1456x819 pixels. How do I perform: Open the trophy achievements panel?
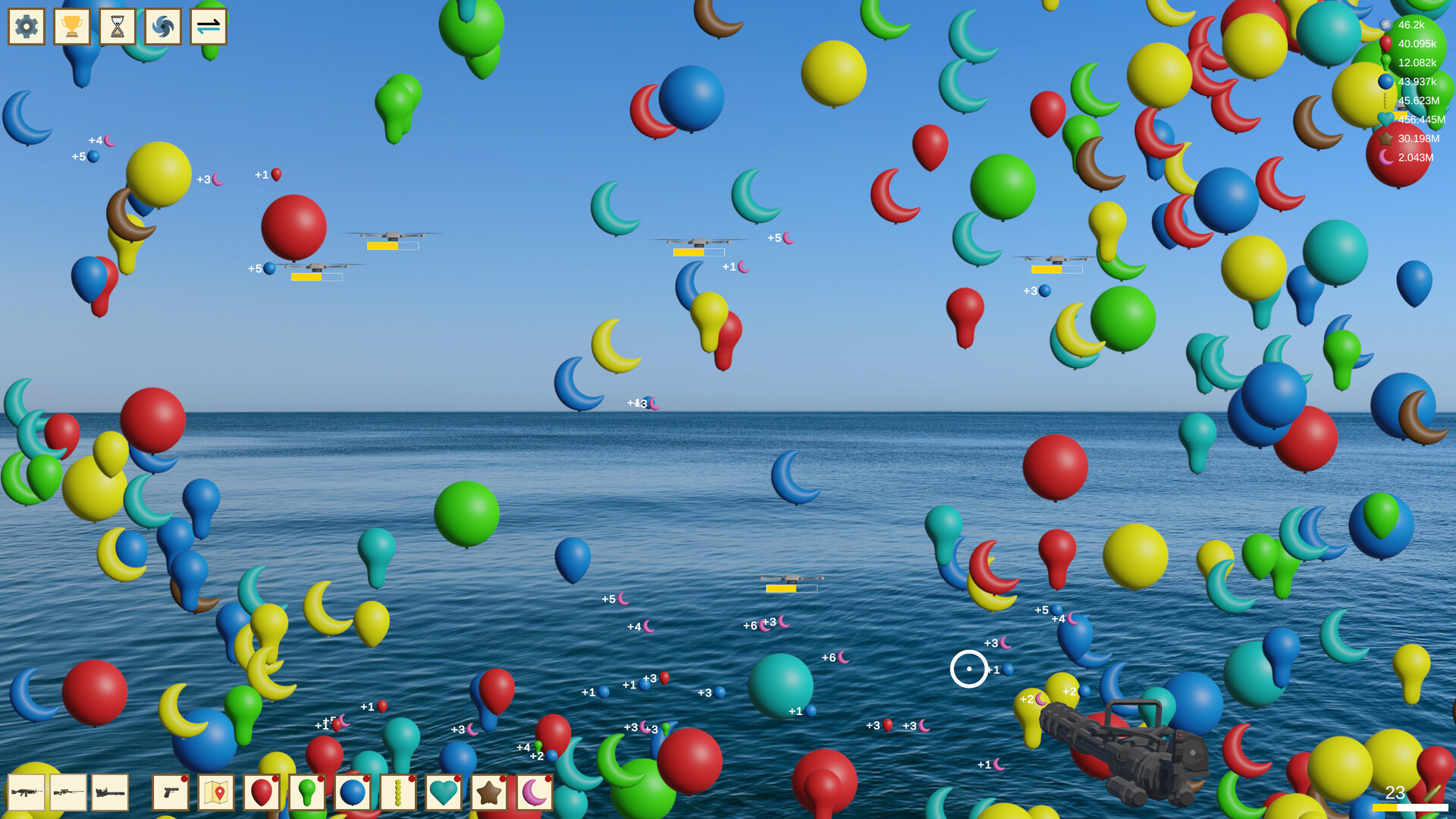[71, 27]
